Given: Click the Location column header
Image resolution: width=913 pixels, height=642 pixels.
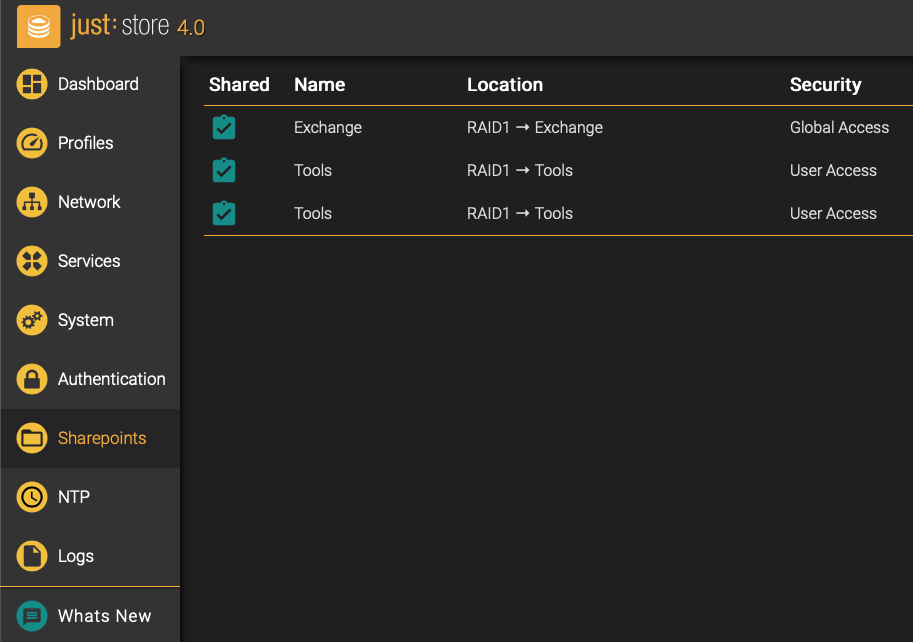Looking at the screenshot, I should point(505,84).
